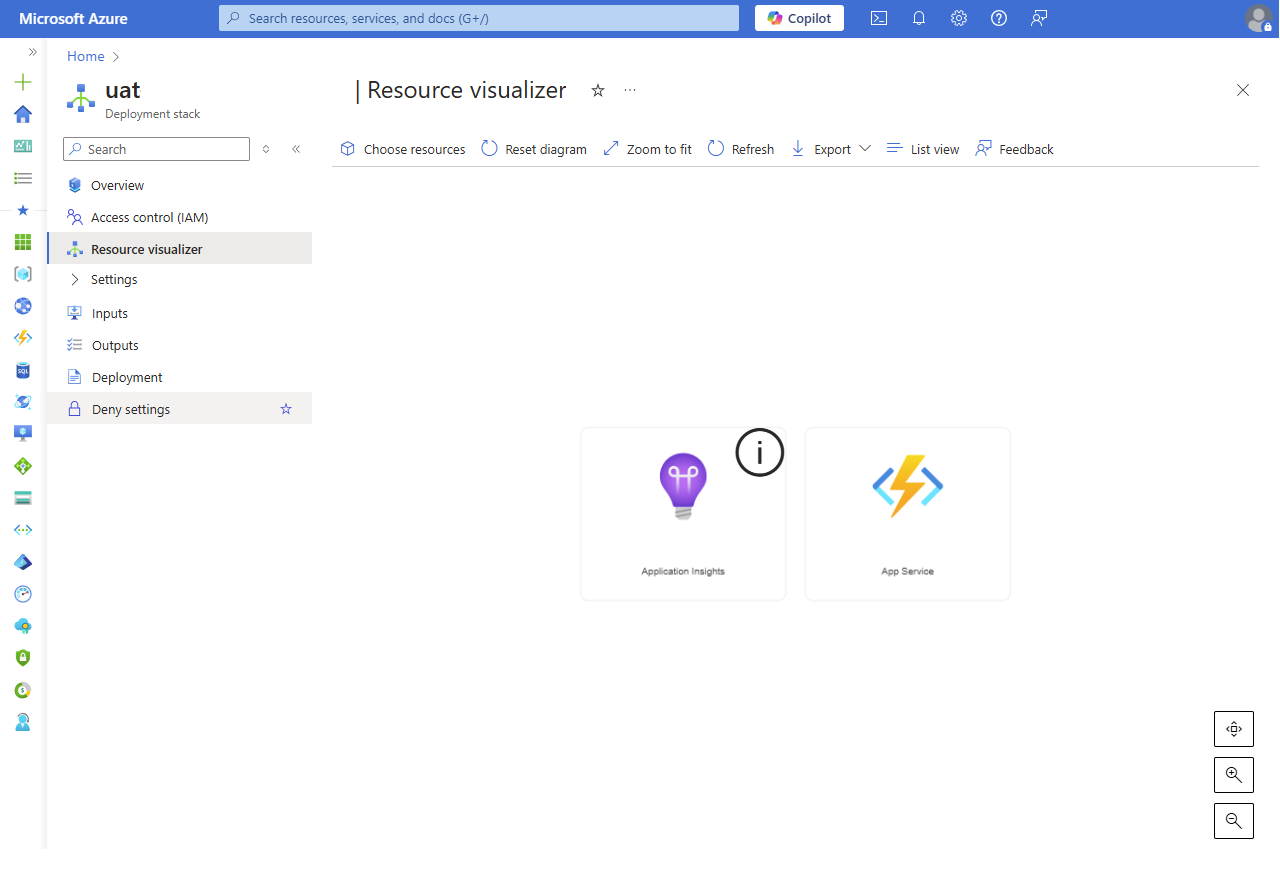1280x891 pixels.
Task: Click the green plus Create a resource icon
Action: pos(23,82)
